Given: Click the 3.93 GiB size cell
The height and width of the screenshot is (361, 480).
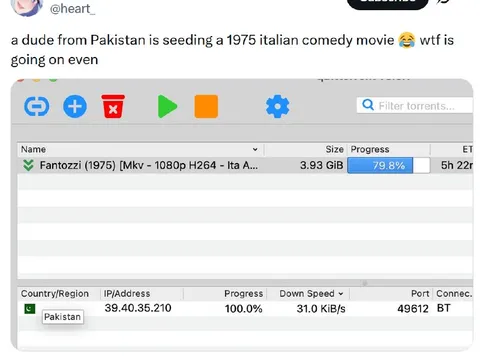Looking at the screenshot, I should 321,165.
